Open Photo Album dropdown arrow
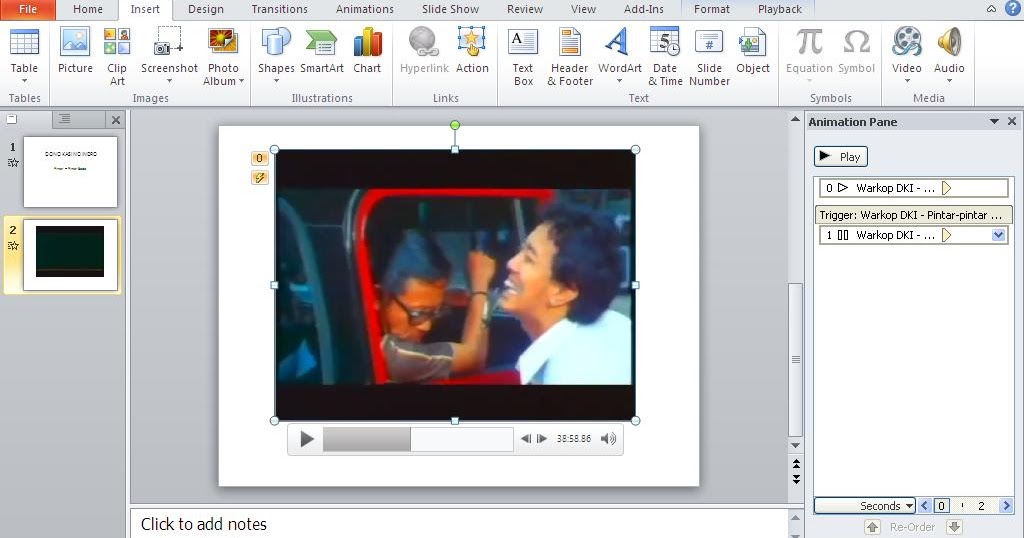Image resolution: width=1024 pixels, height=538 pixels. [241, 81]
